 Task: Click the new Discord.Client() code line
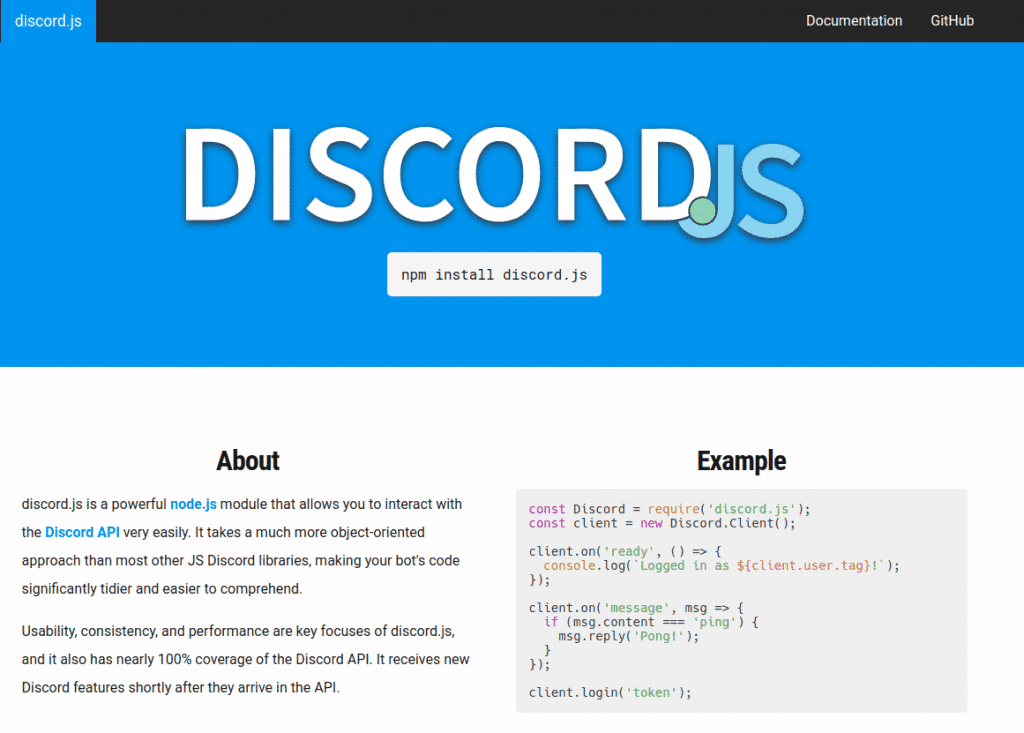point(662,523)
